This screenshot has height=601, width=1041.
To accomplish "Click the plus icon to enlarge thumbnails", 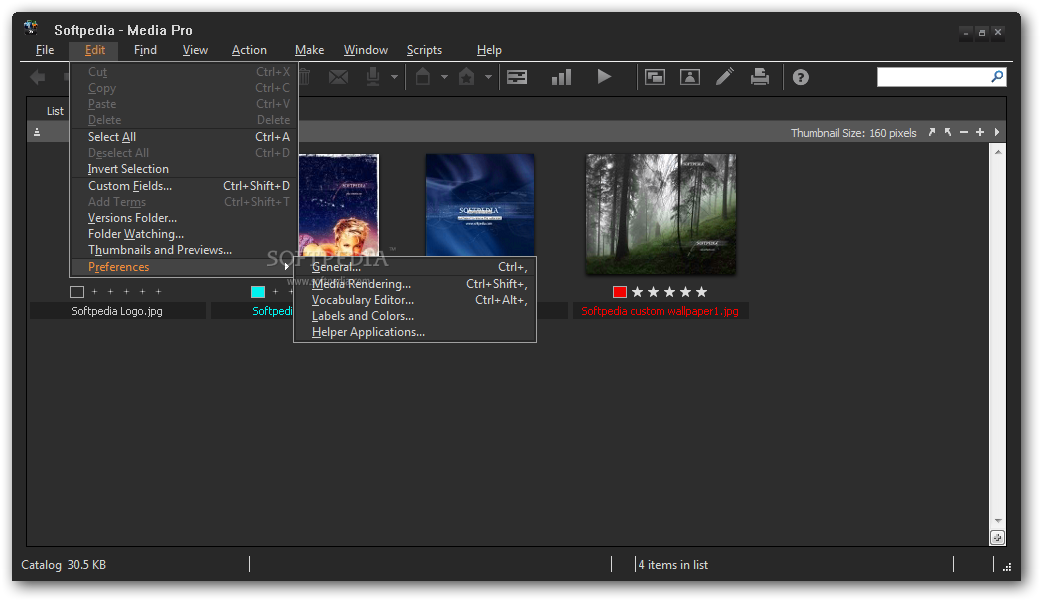I will click(980, 132).
